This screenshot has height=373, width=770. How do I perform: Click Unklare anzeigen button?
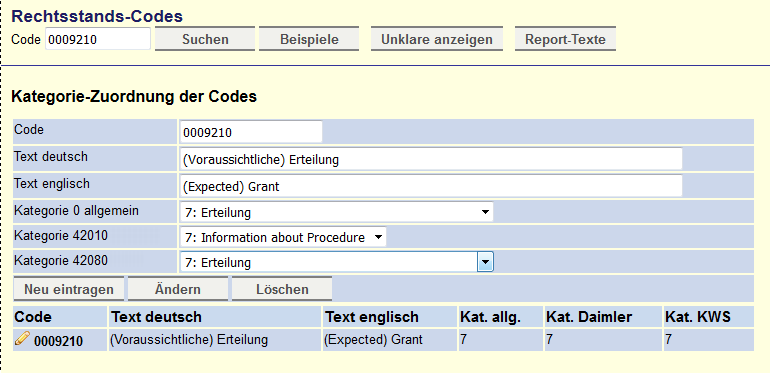pyautogui.click(x=437, y=39)
